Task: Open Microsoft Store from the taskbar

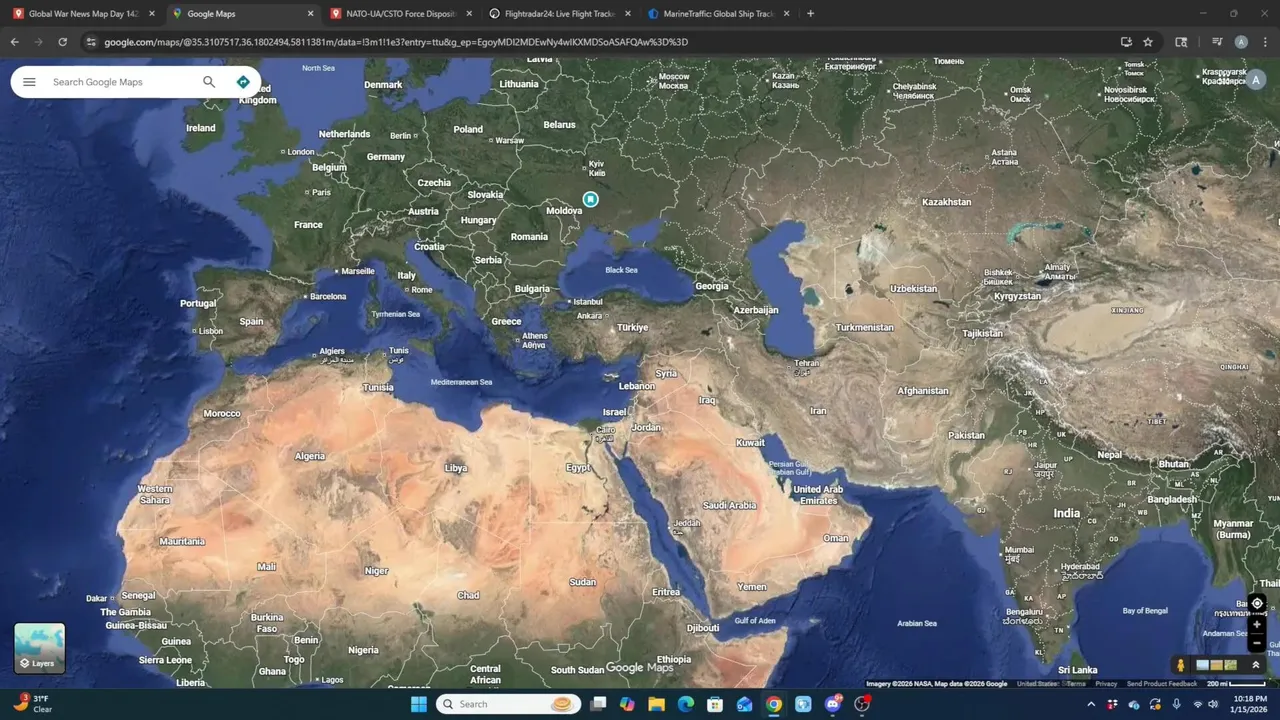Action: [x=715, y=704]
